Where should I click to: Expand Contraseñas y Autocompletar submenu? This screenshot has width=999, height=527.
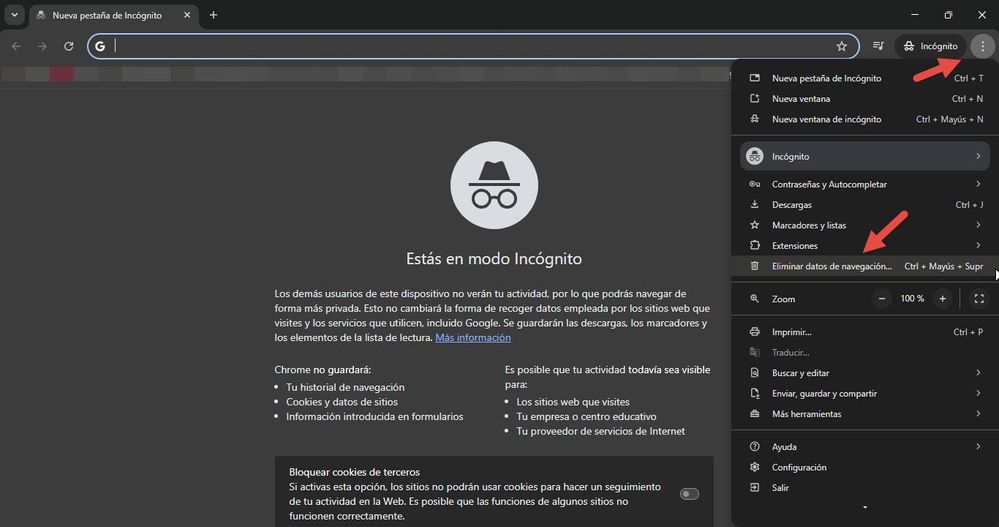(865, 184)
